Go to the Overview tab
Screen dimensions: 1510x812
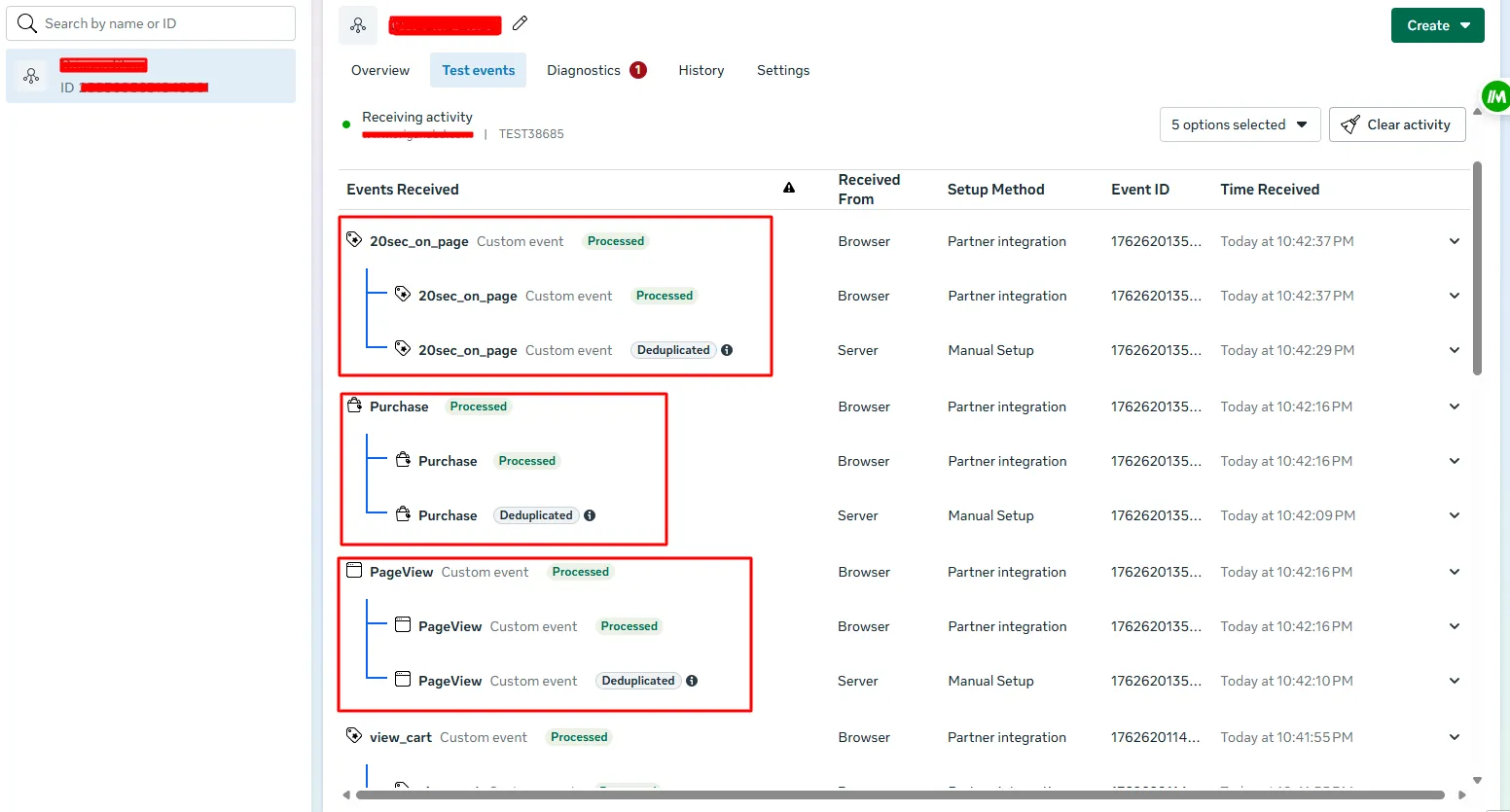point(379,70)
